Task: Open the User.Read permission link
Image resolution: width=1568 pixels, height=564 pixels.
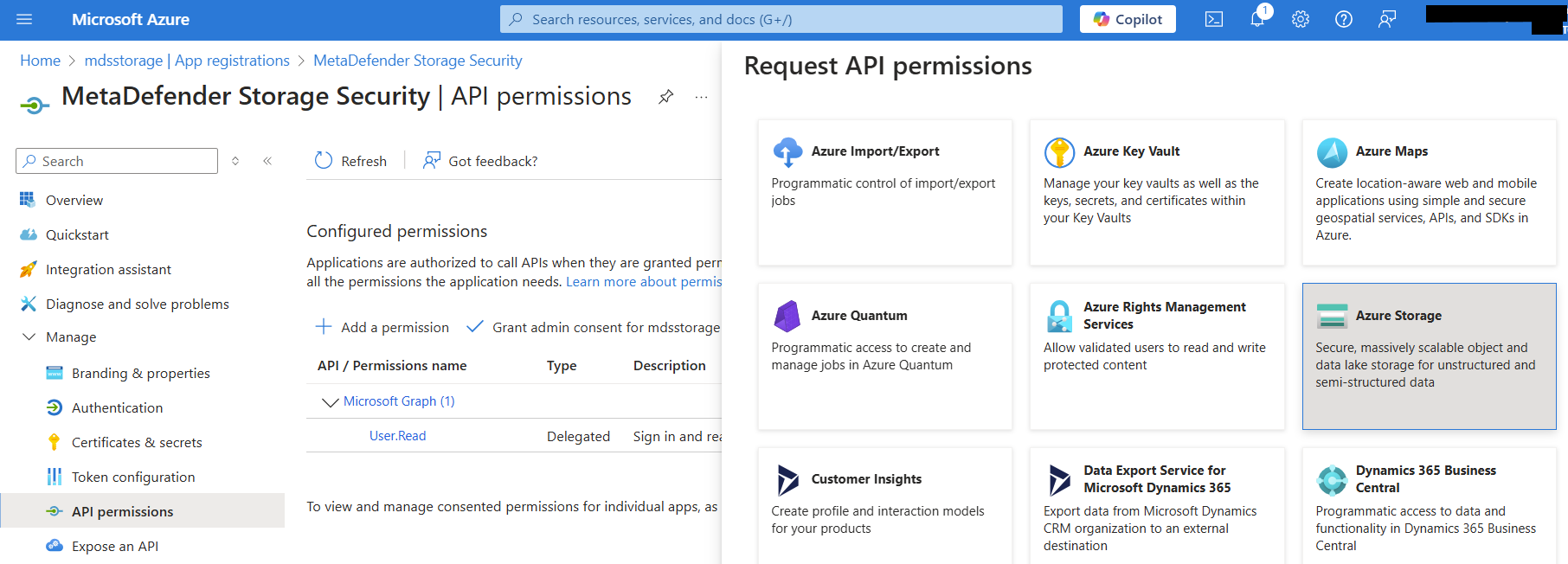Action: coord(397,436)
